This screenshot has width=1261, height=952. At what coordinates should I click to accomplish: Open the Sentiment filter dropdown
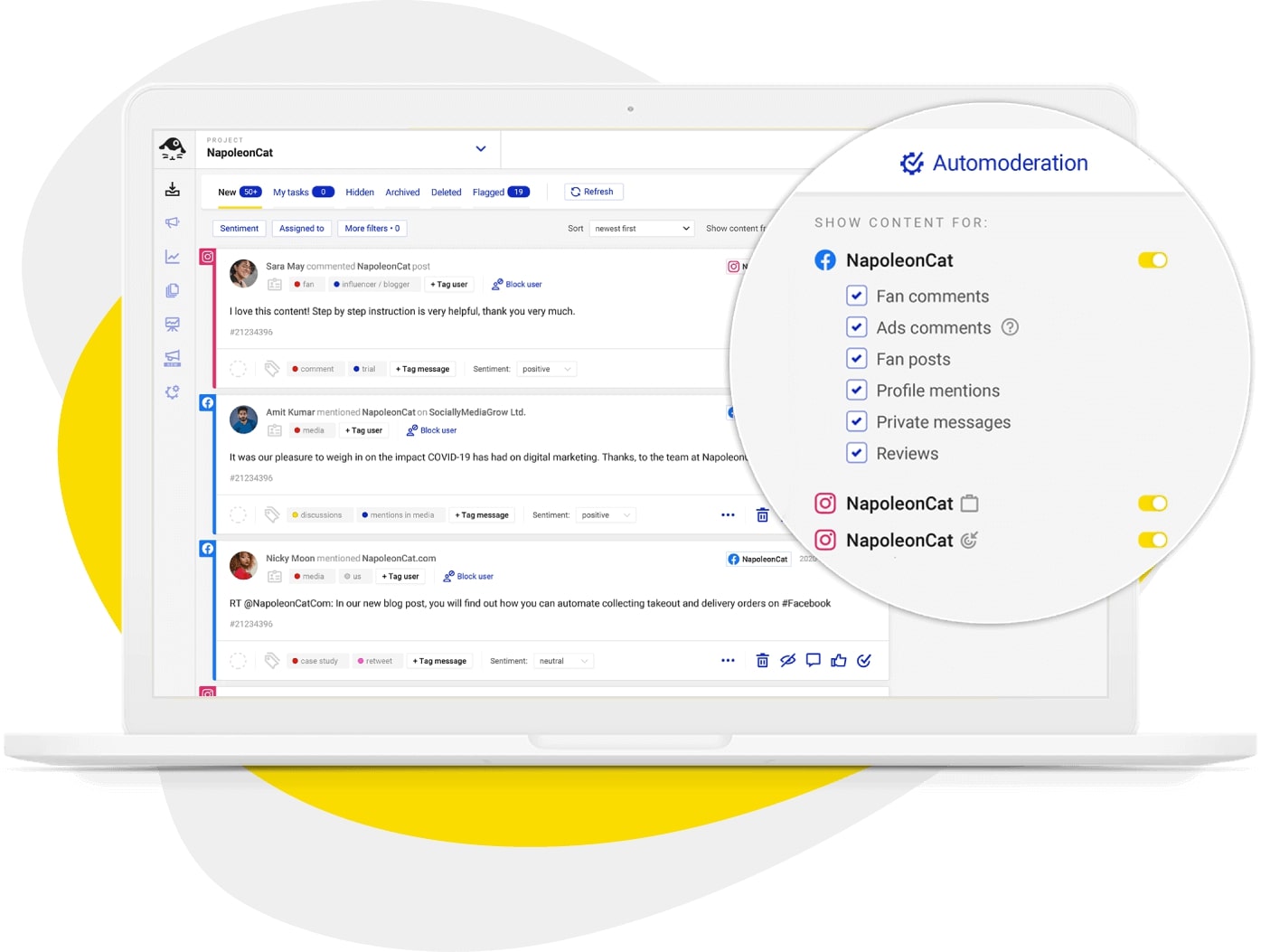point(240,229)
